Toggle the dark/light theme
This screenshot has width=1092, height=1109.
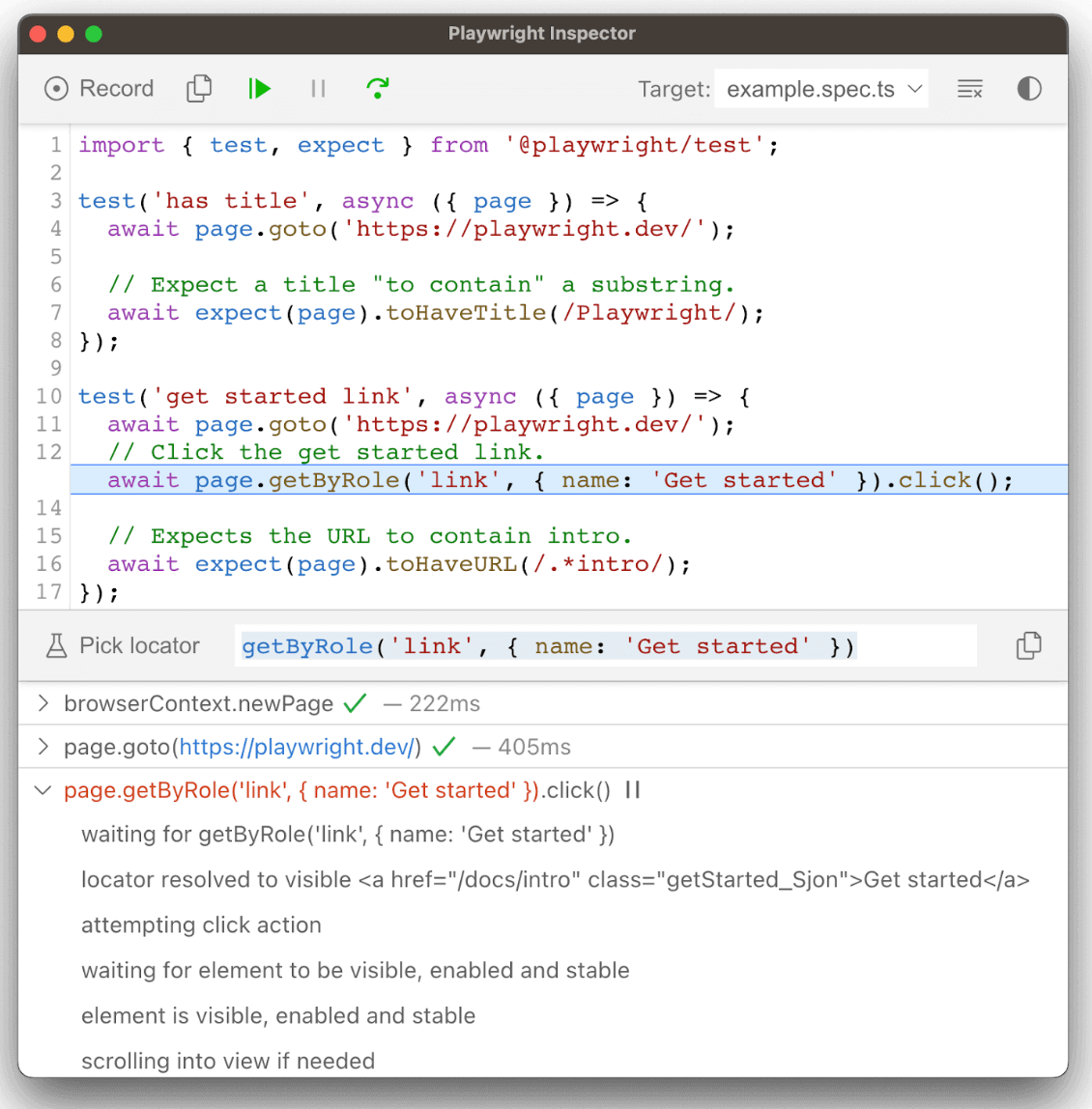tap(1029, 88)
